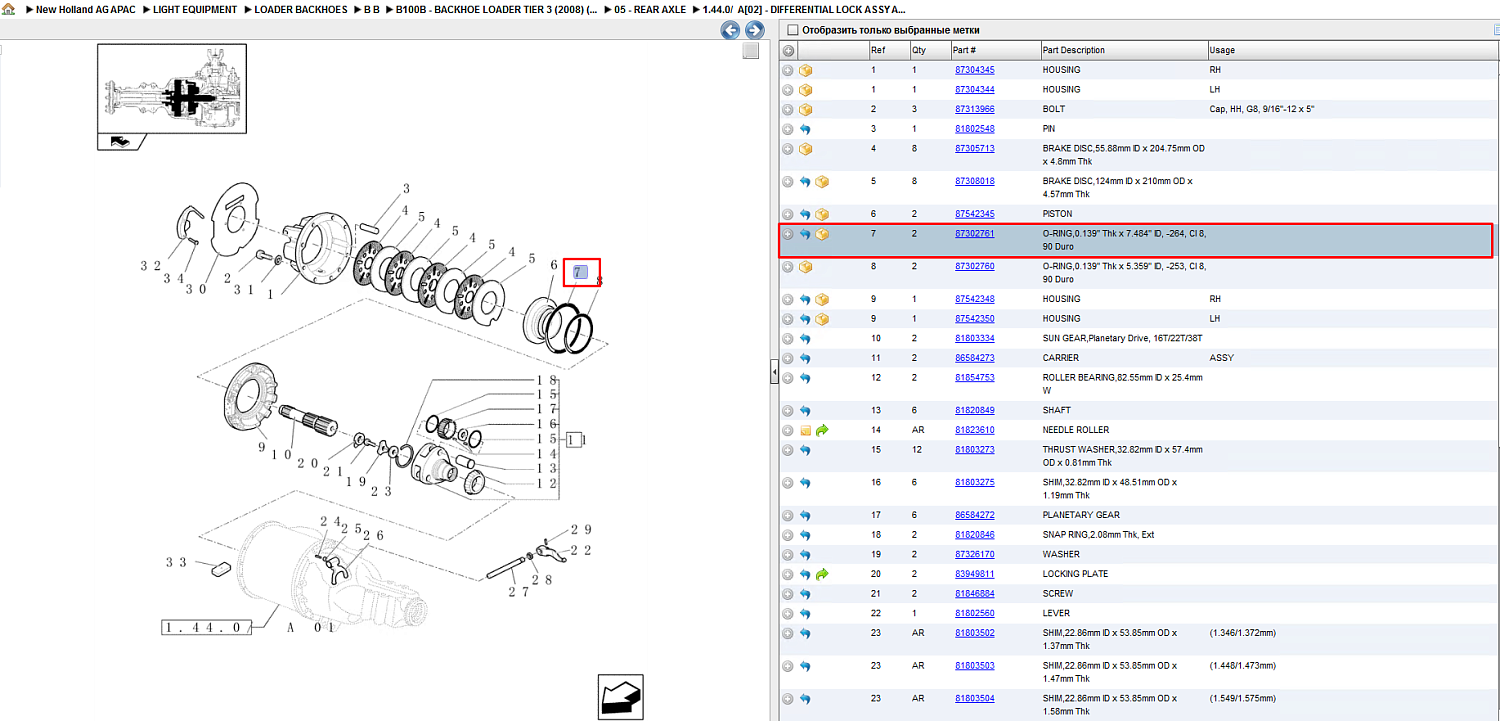
Task: Open the LIGHT EQUIPMENT breadcrumb
Action: (x=195, y=9)
